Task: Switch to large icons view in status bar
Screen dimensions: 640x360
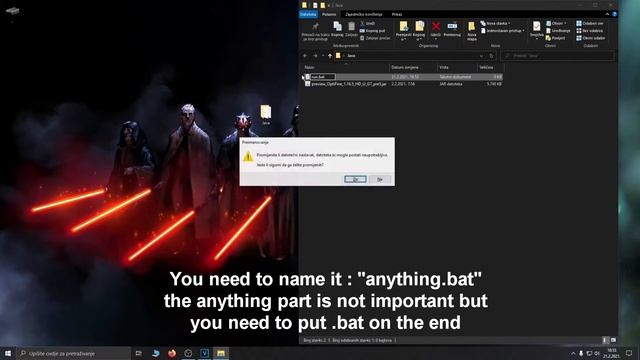Action: (x=613, y=340)
